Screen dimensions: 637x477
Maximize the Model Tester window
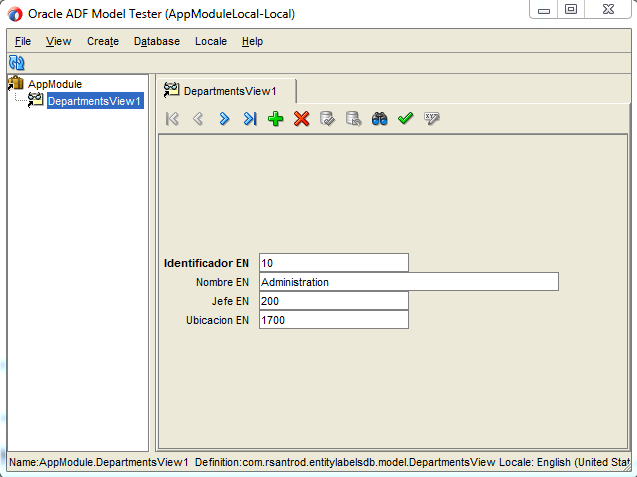coord(571,10)
